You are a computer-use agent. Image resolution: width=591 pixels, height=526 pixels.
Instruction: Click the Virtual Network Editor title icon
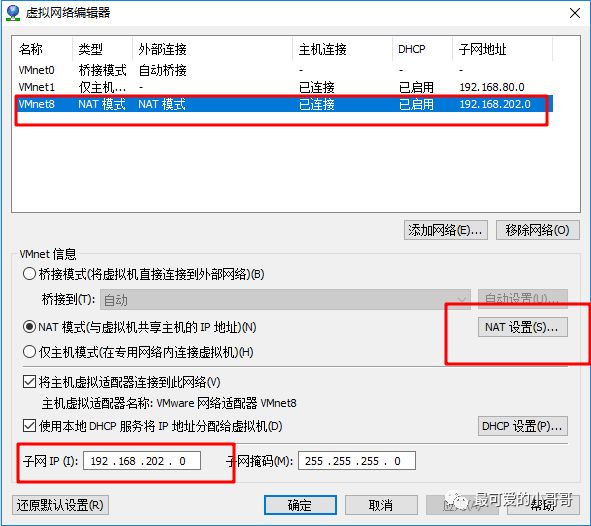pos(13,13)
